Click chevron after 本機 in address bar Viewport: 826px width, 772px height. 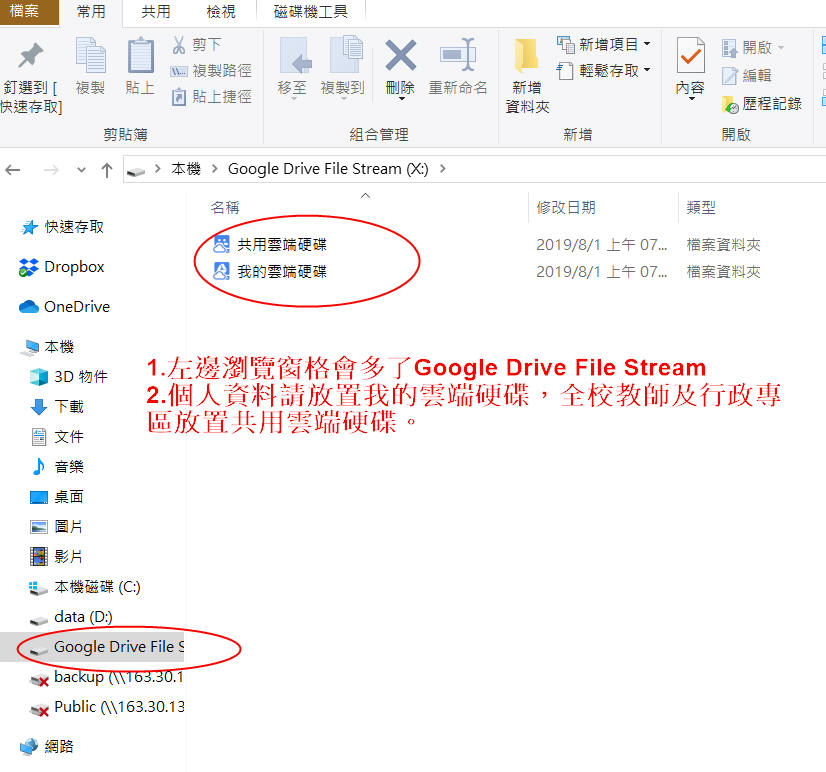click(x=214, y=169)
